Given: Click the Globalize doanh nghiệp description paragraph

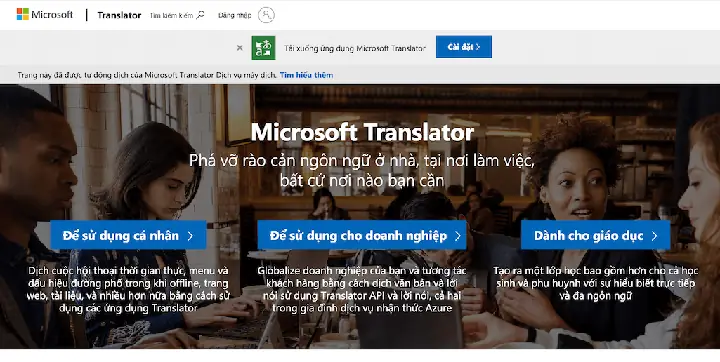Looking at the screenshot, I should [x=362, y=289].
